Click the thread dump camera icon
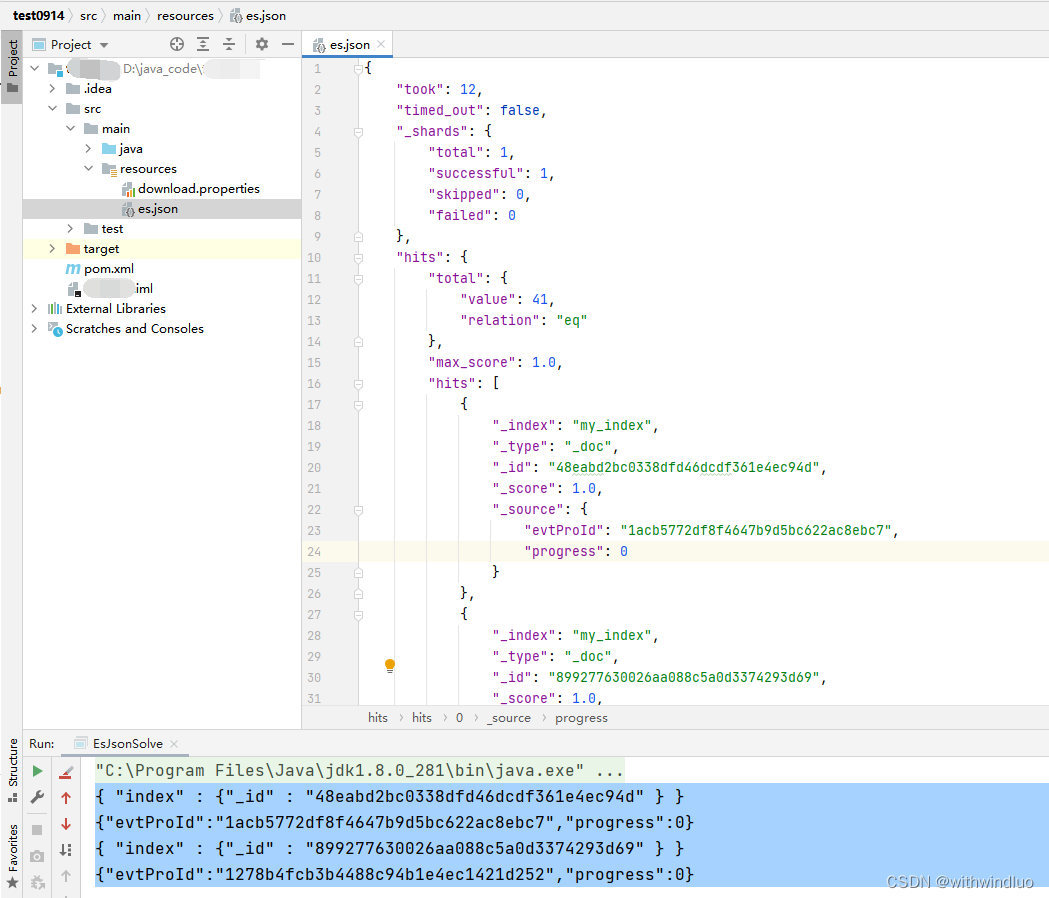The image size is (1049, 898). click(37, 857)
